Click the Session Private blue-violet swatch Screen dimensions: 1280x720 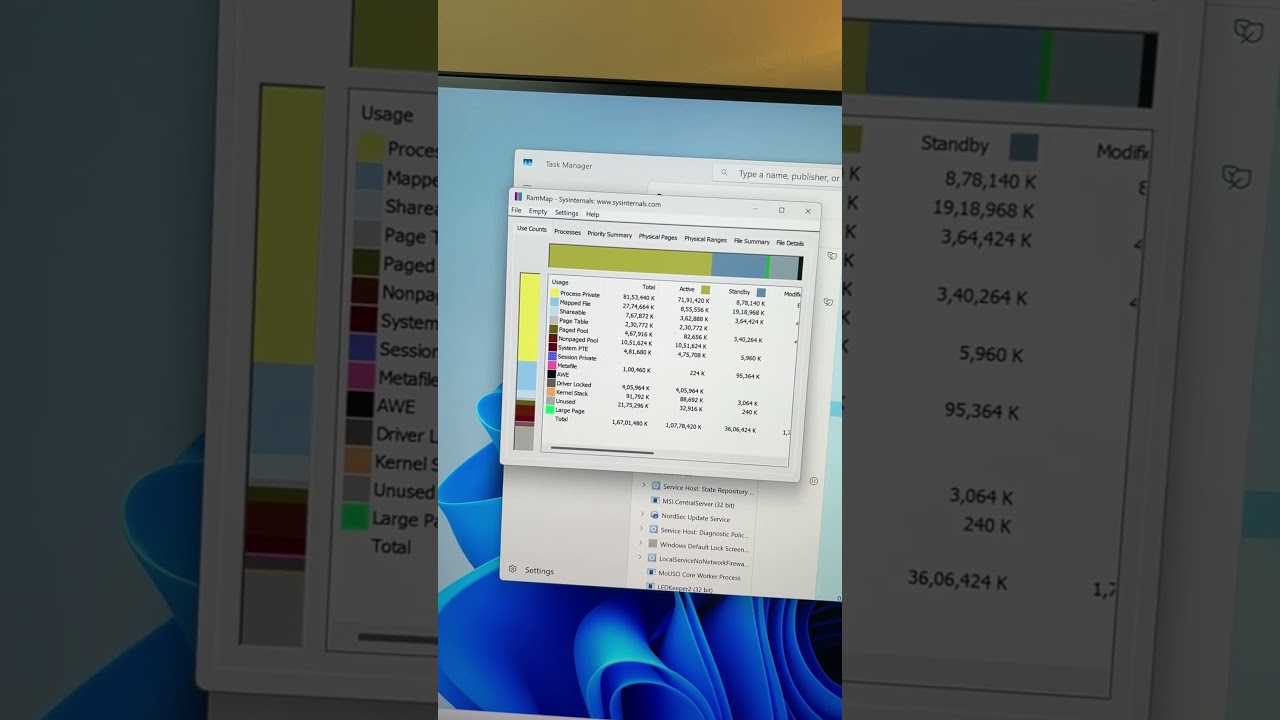[552, 356]
